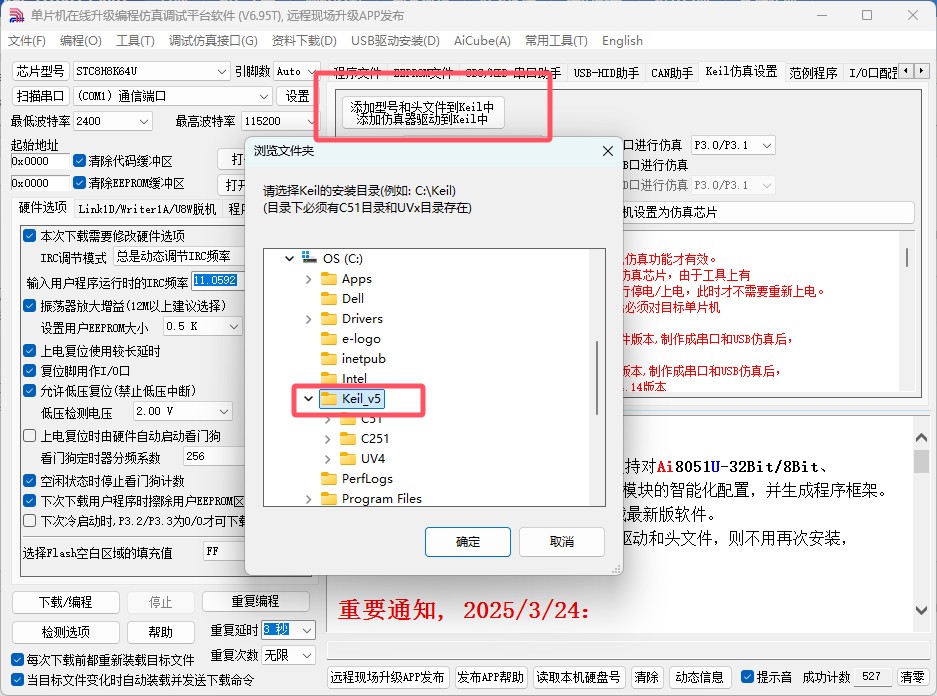Click 读取本机硬盘号 button

tap(578, 677)
